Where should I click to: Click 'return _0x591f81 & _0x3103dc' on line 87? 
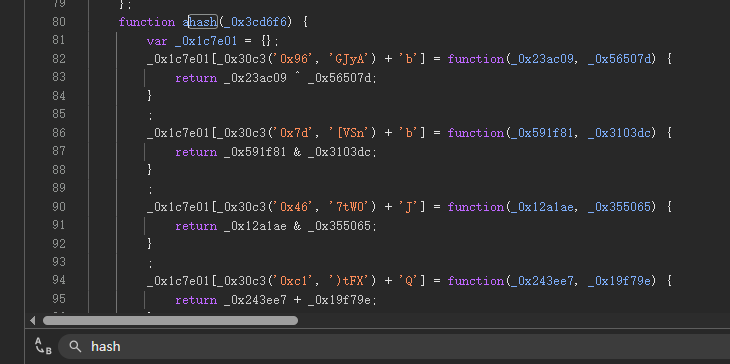275,152
